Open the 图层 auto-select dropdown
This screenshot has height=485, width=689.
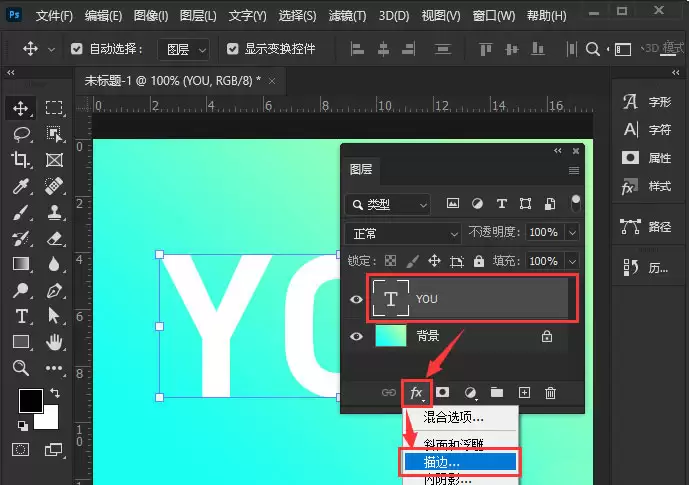183,49
